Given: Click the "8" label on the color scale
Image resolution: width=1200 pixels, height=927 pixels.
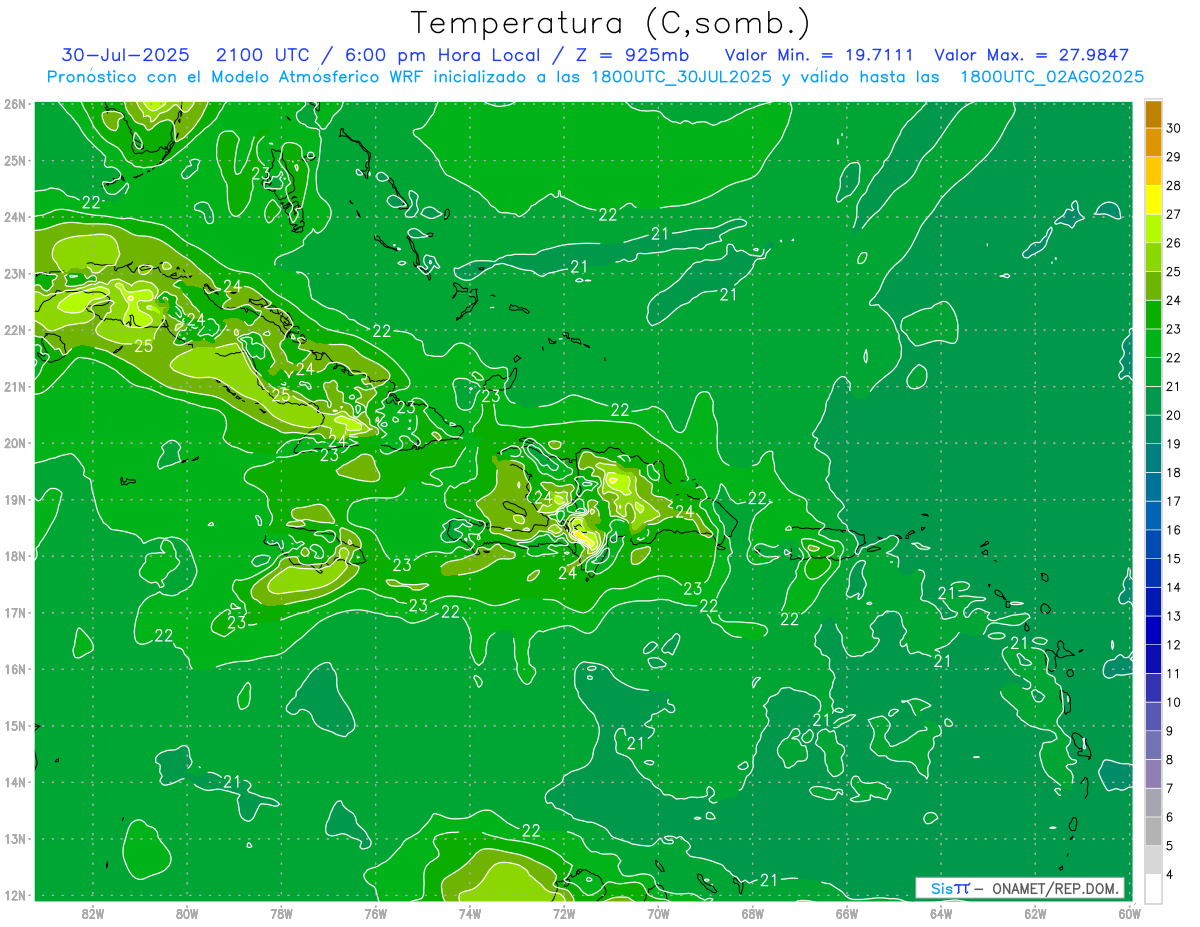Looking at the screenshot, I should coord(1170,760).
